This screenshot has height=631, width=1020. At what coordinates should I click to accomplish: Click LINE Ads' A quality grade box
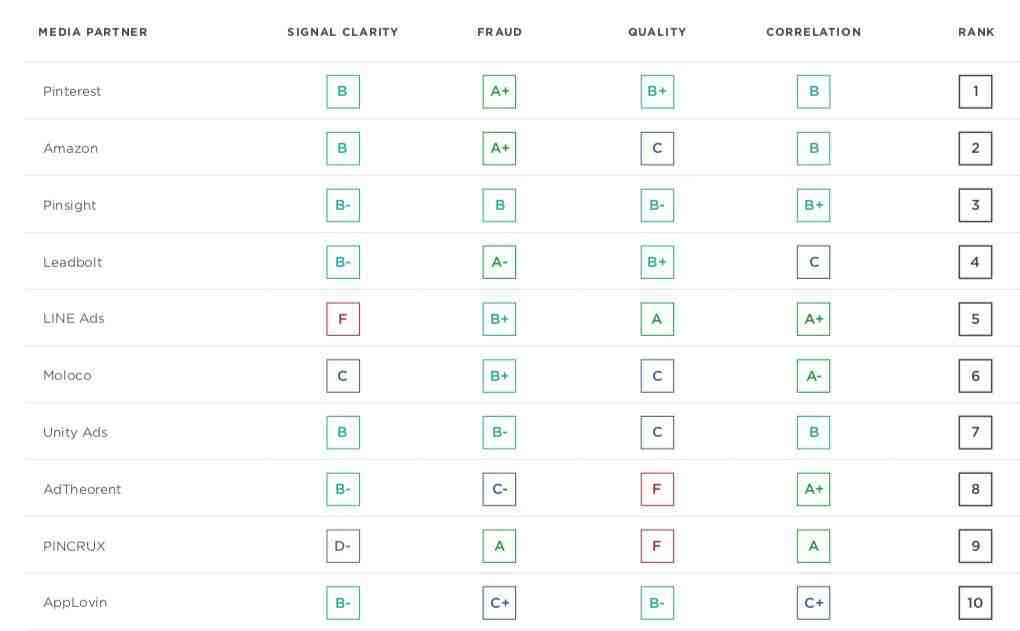click(657, 319)
